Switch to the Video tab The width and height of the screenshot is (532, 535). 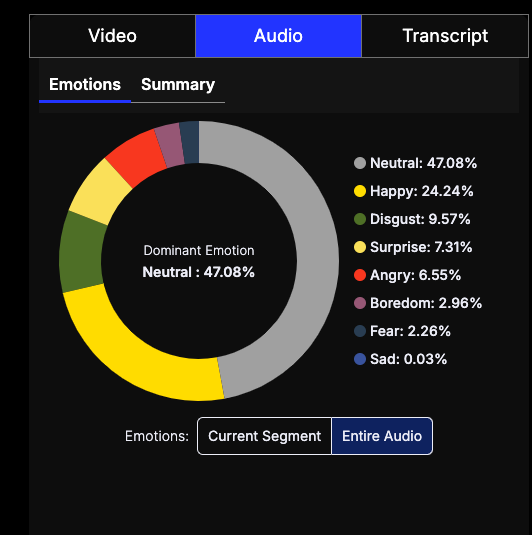click(x=112, y=36)
